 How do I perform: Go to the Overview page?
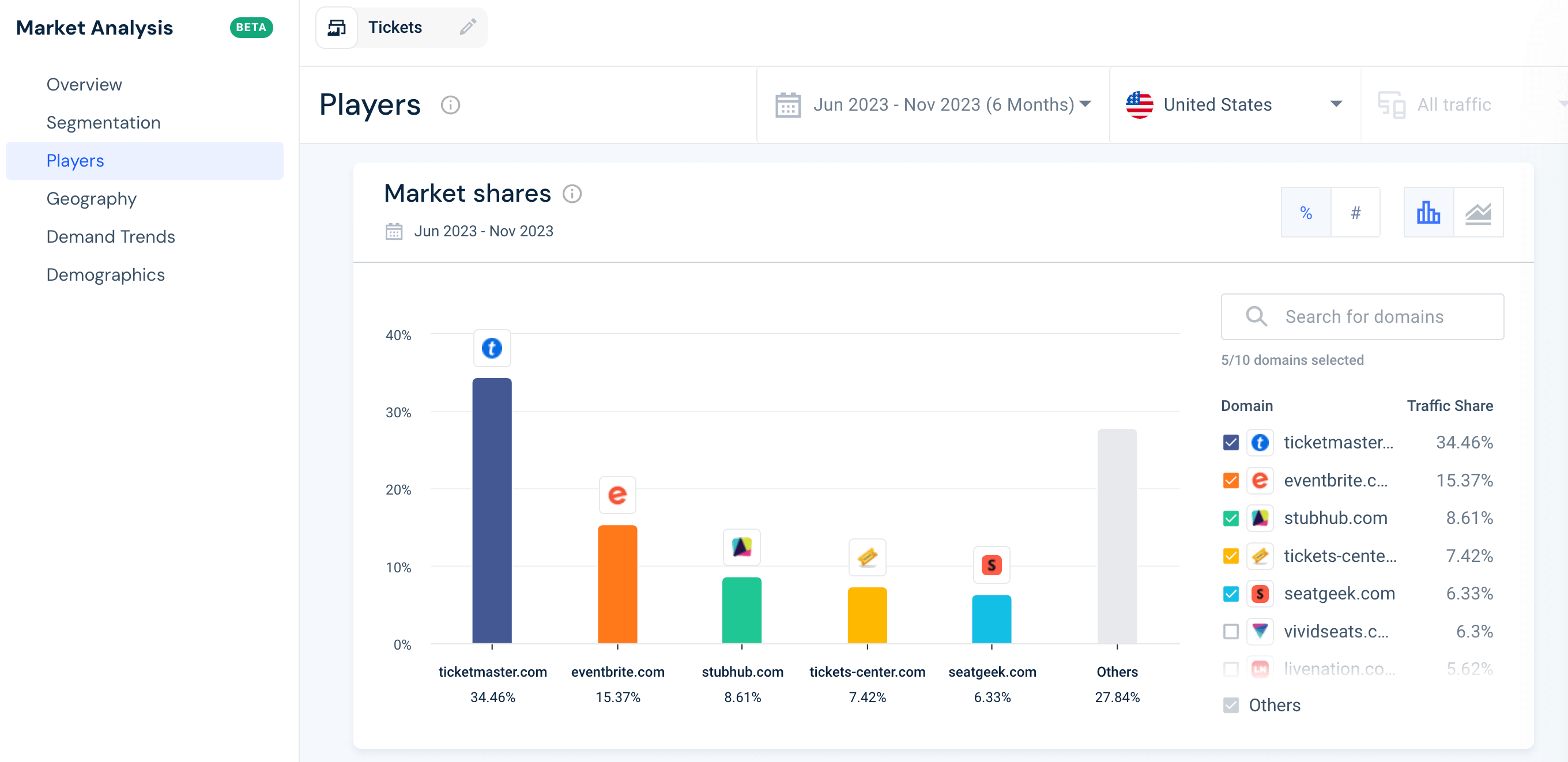pos(84,85)
